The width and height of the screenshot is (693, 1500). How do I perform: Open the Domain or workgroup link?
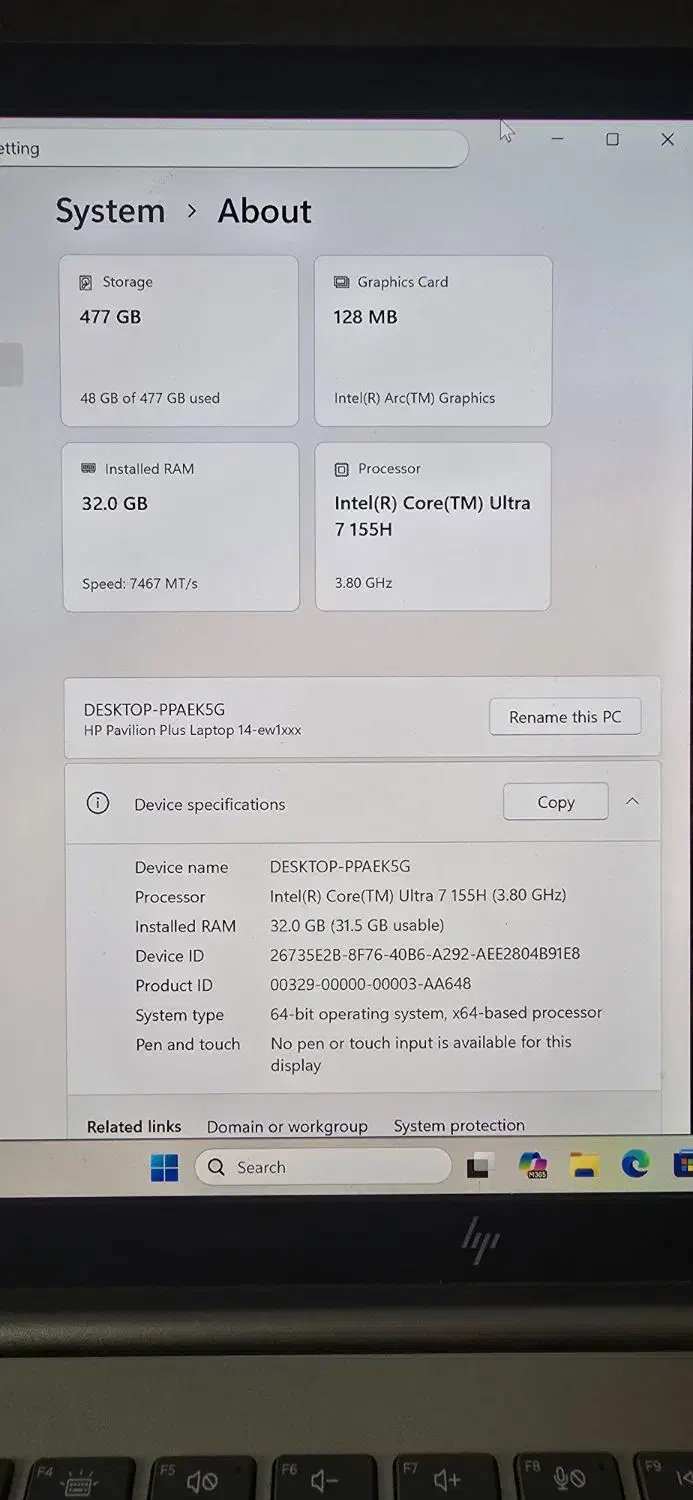(287, 1126)
